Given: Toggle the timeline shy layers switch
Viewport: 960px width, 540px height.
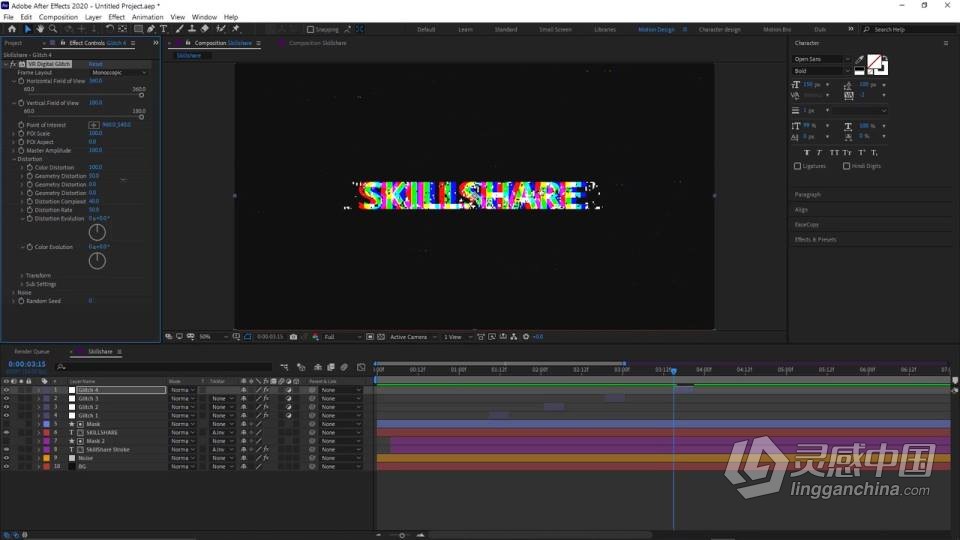Looking at the screenshot, I should point(317,367).
